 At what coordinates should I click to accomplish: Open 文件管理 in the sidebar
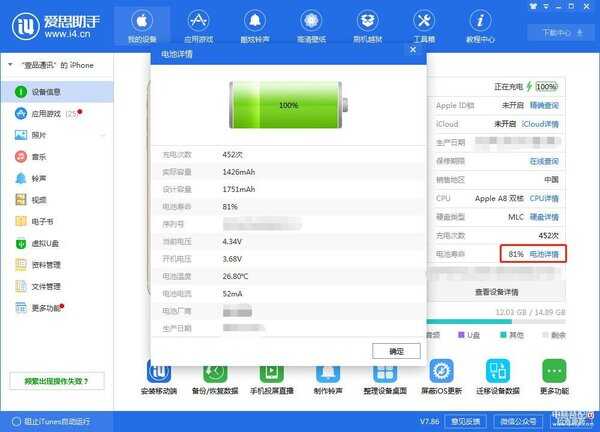point(57,286)
